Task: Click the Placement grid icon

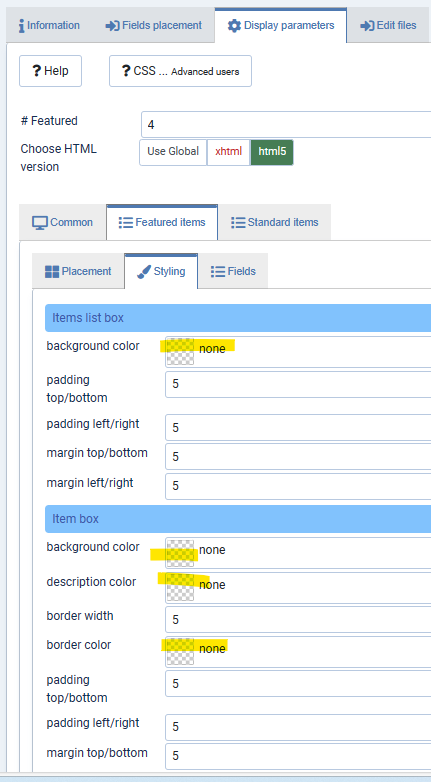Action: [52, 272]
